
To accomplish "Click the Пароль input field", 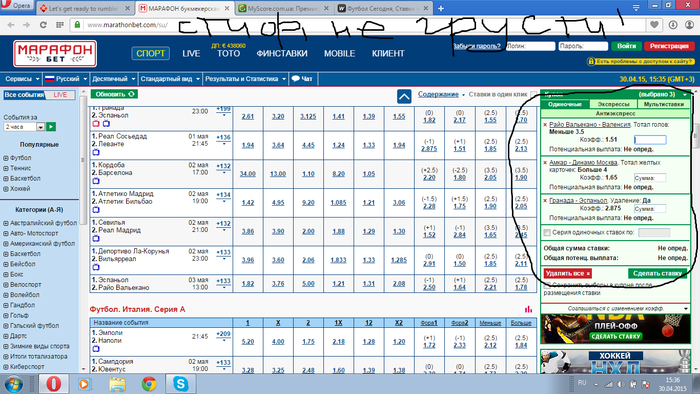I will [583, 46].
